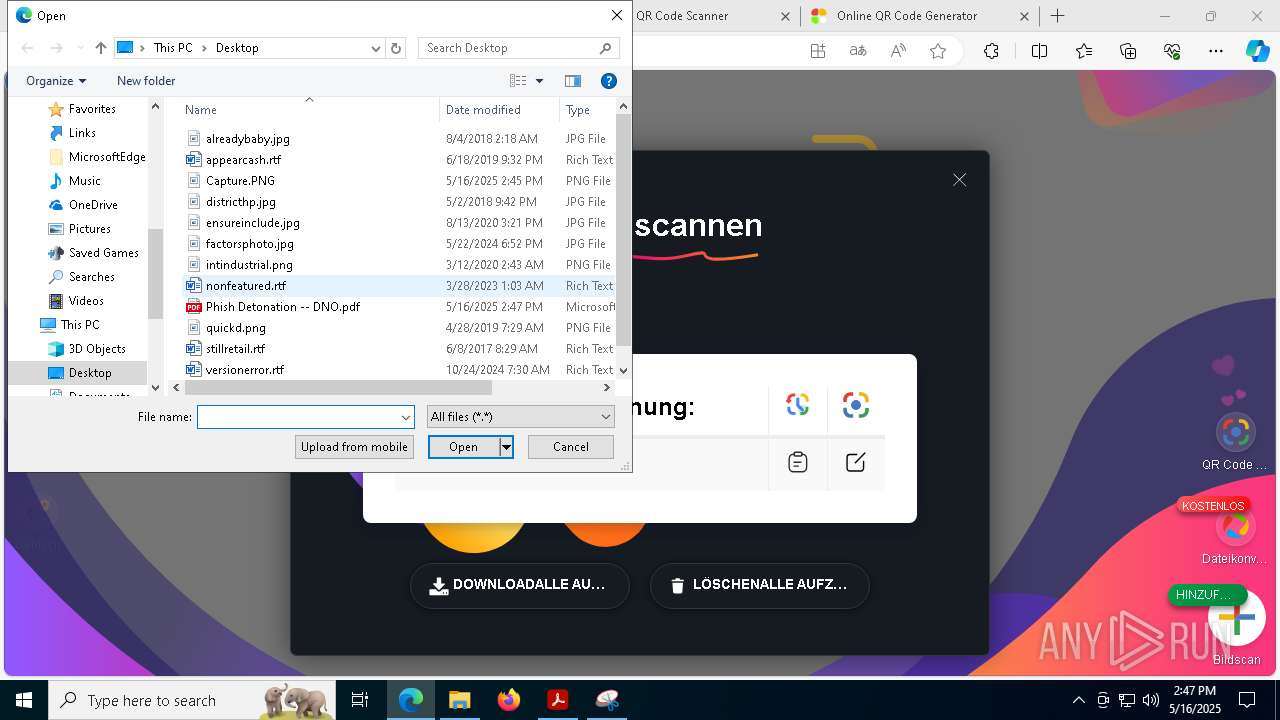This screenshot has width=1280, height=720.
Task: Open Edge Settings and more ellipsis
Action: click(1216, 51)
